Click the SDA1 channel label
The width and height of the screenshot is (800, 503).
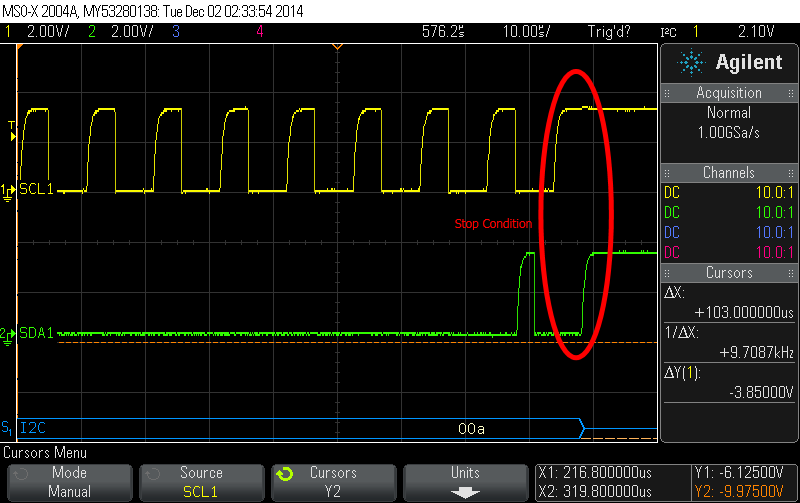[36, 333]
